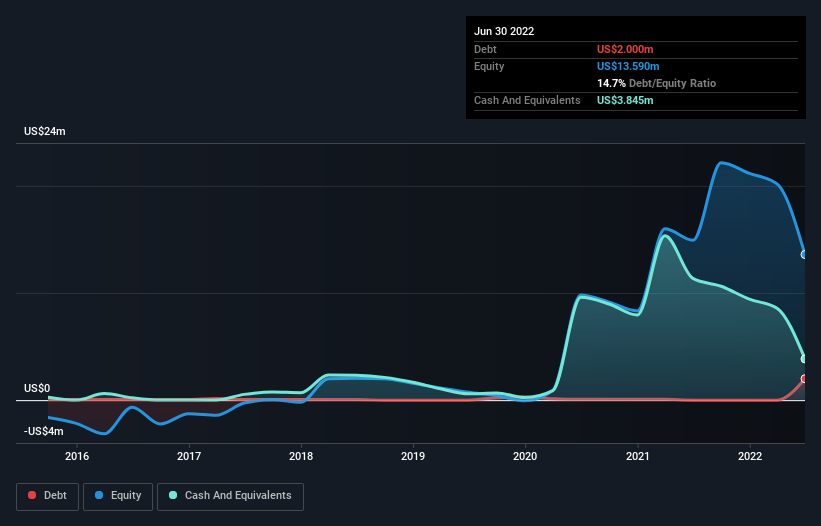The width and height of the screenshot is (821, 526).
Task: Click the 2017 x-axis label
Action: click(x=189, y=456)
